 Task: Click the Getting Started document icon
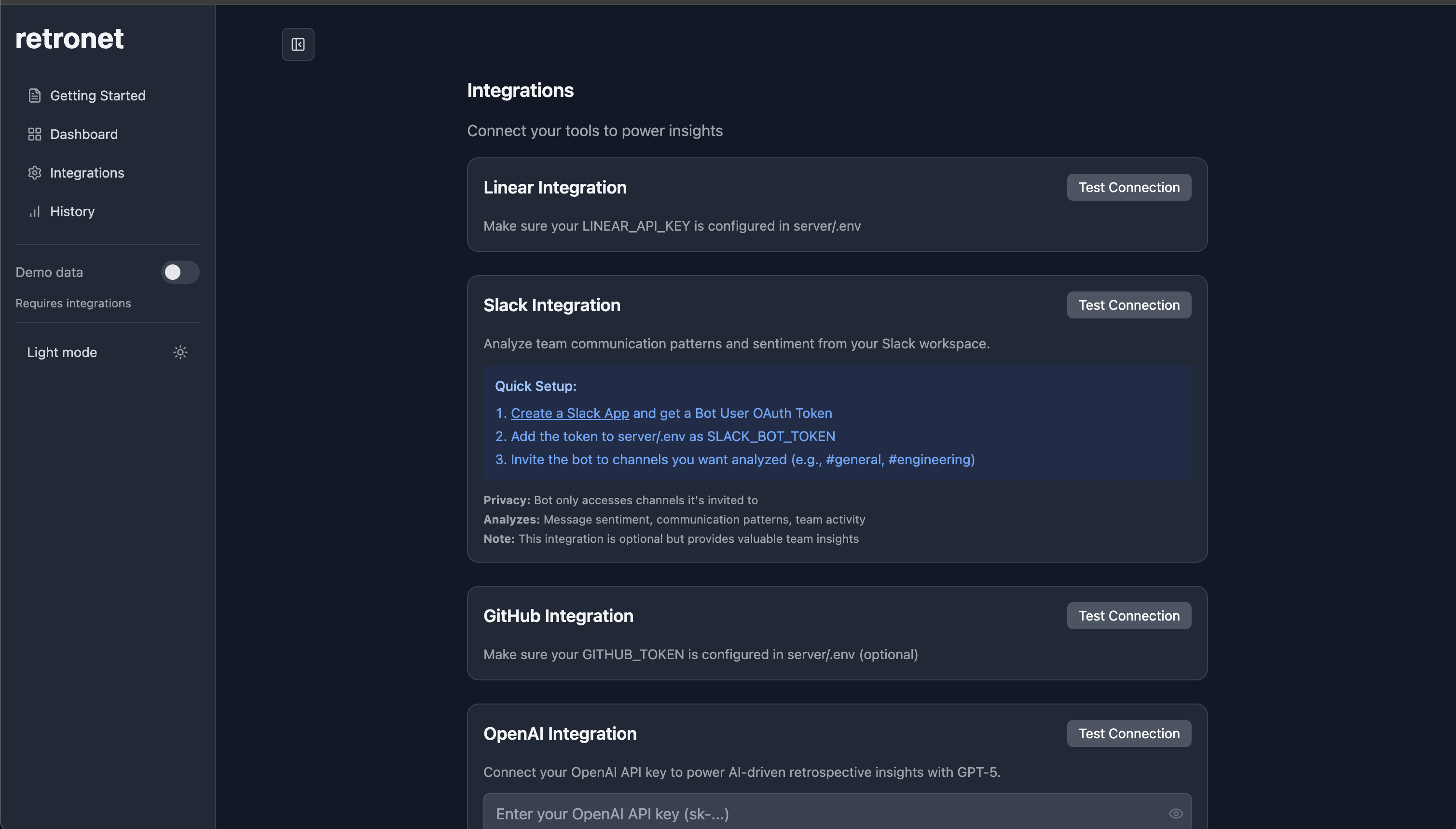click(x=35, y=96)
